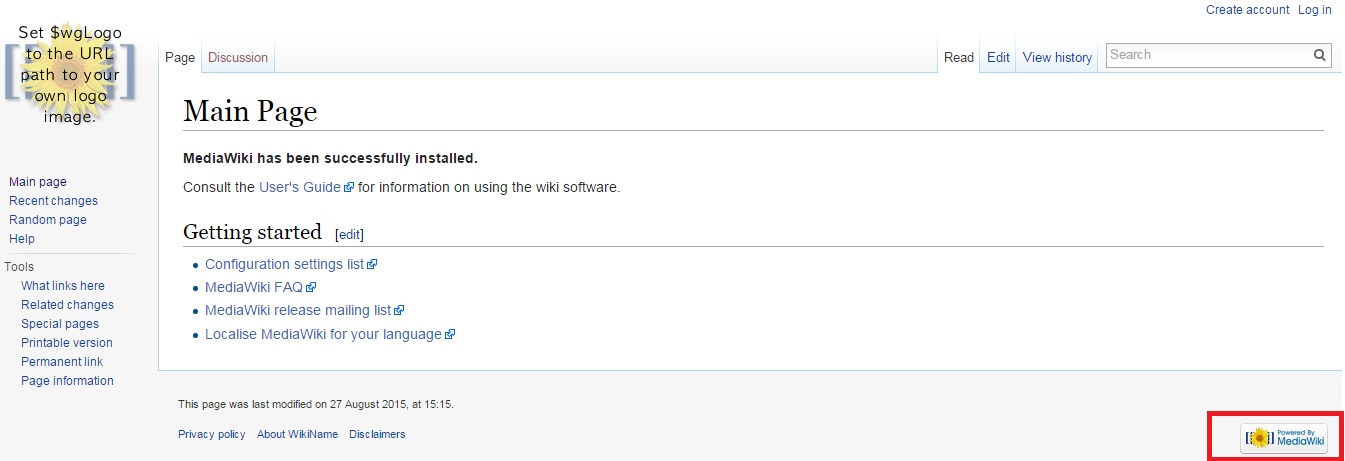Click the search magnifier icon
Viewport: 1345px width, 461px height.
pyautogui.click(x=1320, y=56)
